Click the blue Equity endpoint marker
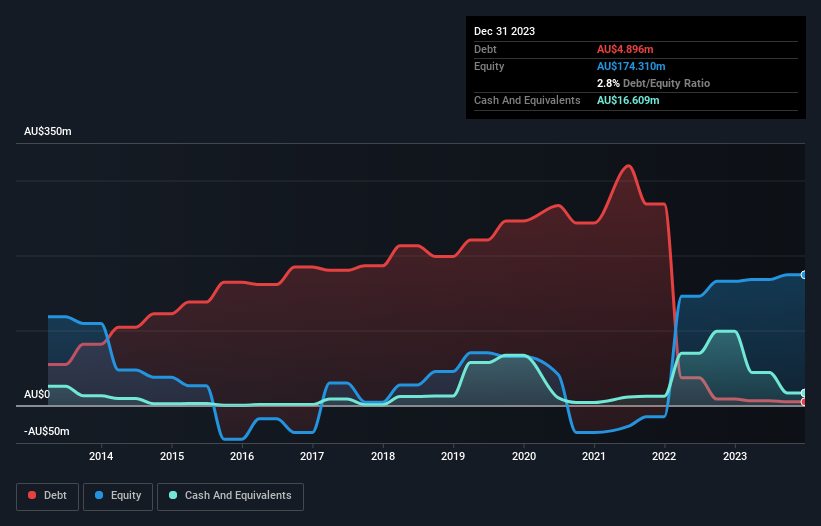Image resolution: width=821 pixels, height=526 pixels. coord(804,275)
